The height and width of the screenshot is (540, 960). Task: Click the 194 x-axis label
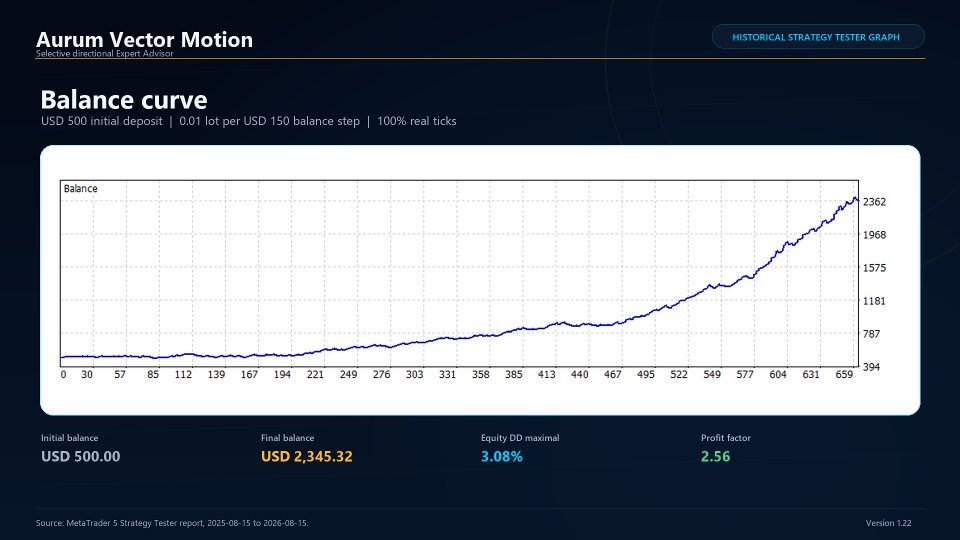[x=282, y=375]
